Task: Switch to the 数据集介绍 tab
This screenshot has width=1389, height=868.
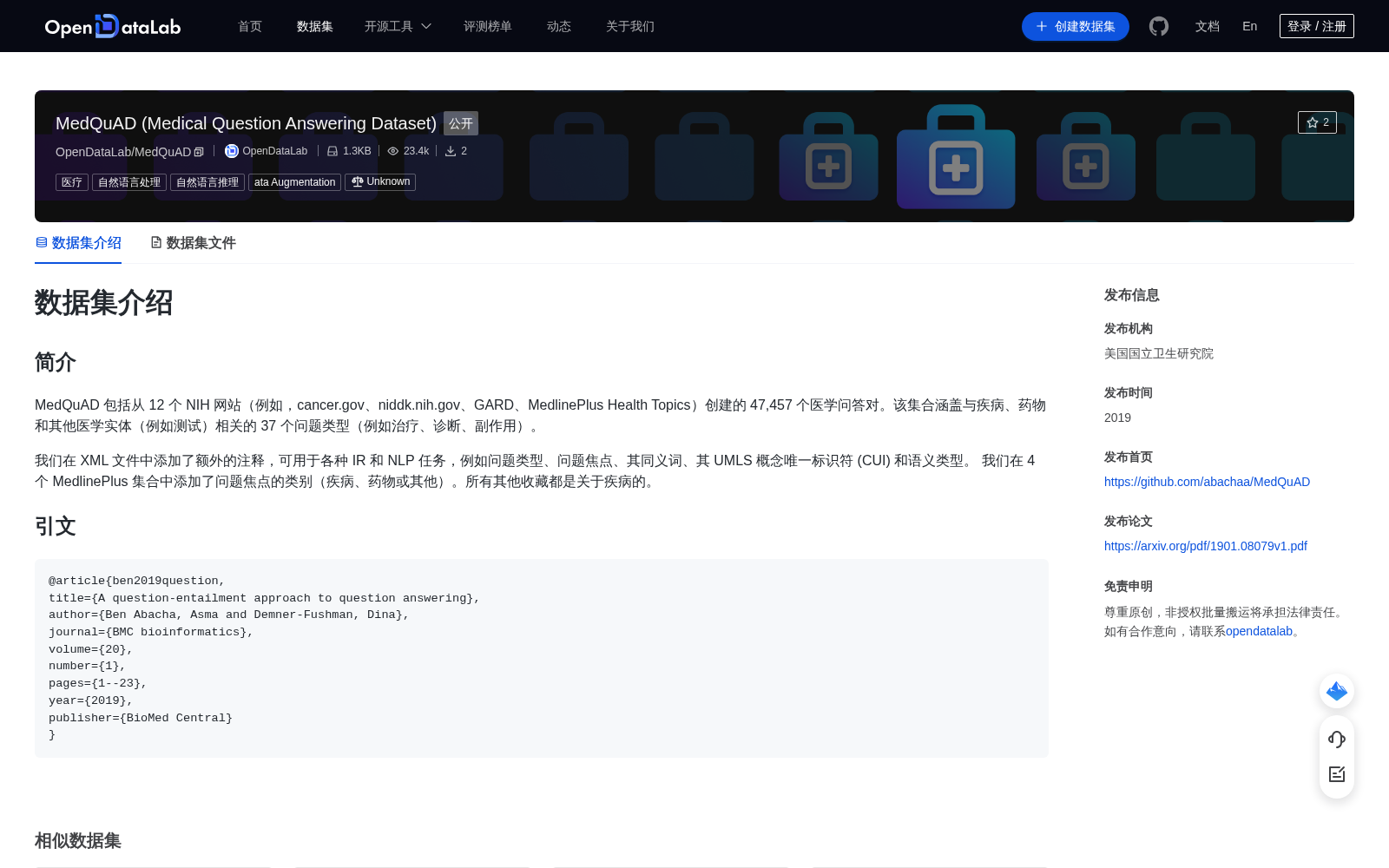Action: point(78,243)
